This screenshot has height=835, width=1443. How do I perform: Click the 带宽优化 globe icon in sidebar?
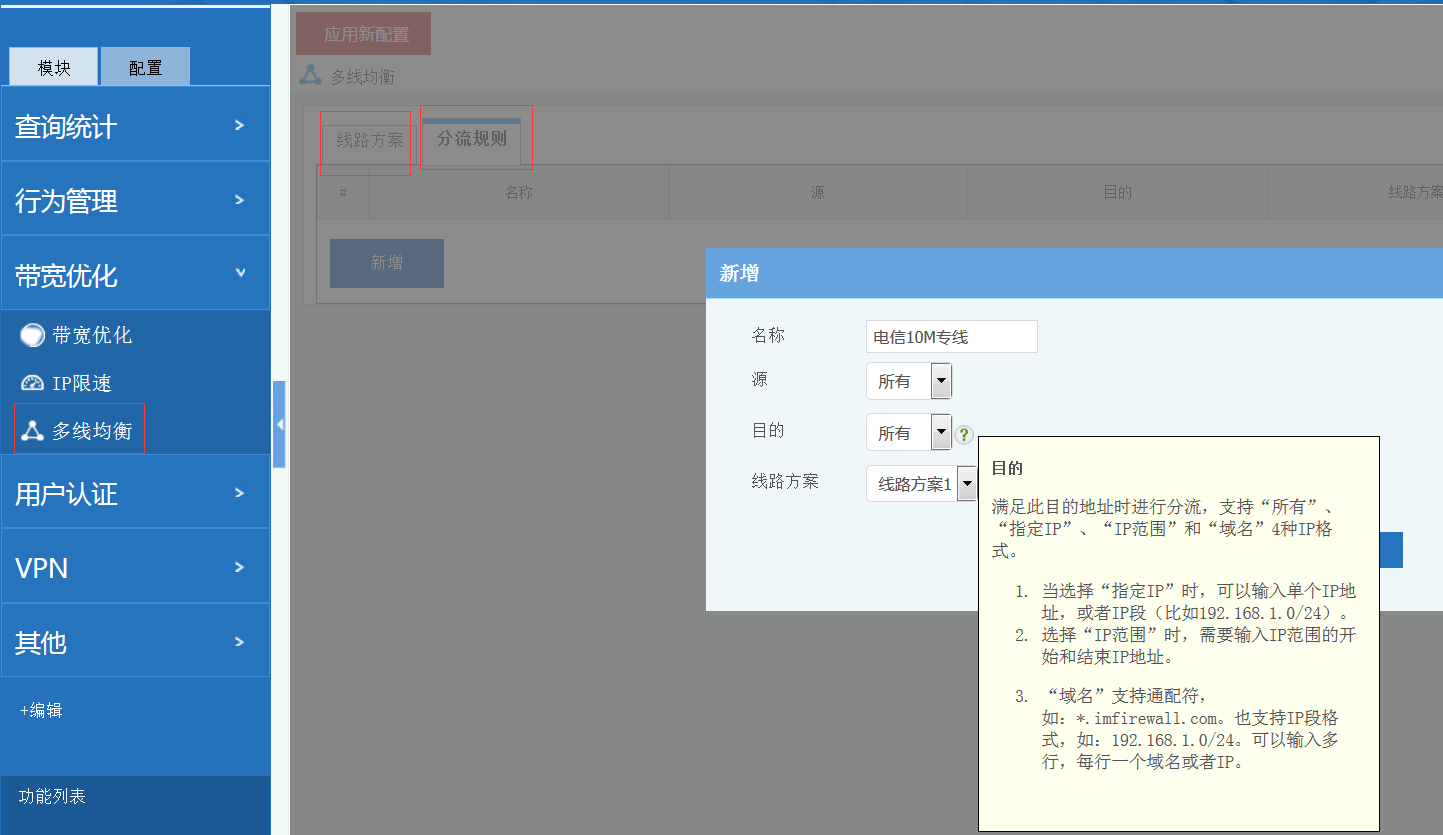33,336
